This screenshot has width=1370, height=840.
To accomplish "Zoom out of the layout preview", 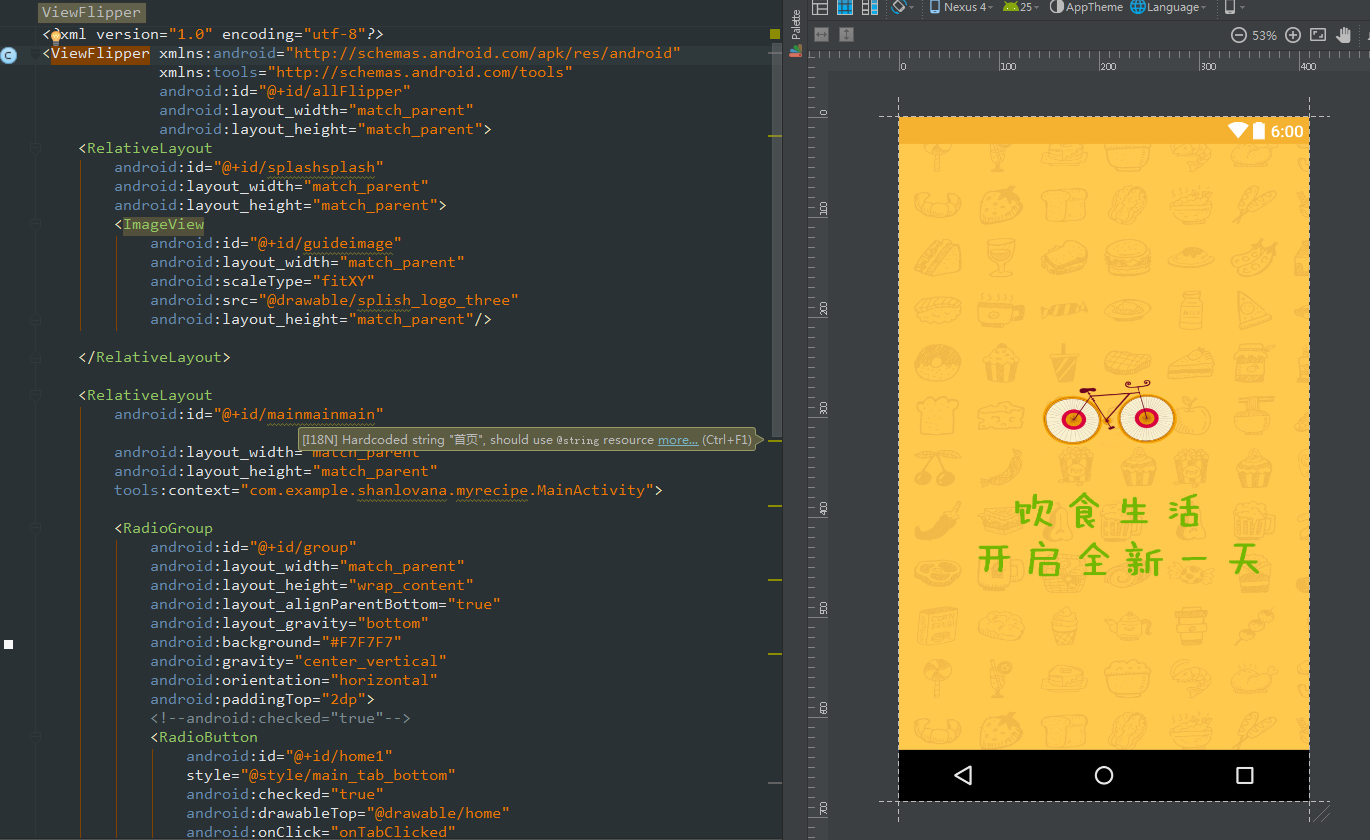I will pyautogui.click(x=1238, y=35).
